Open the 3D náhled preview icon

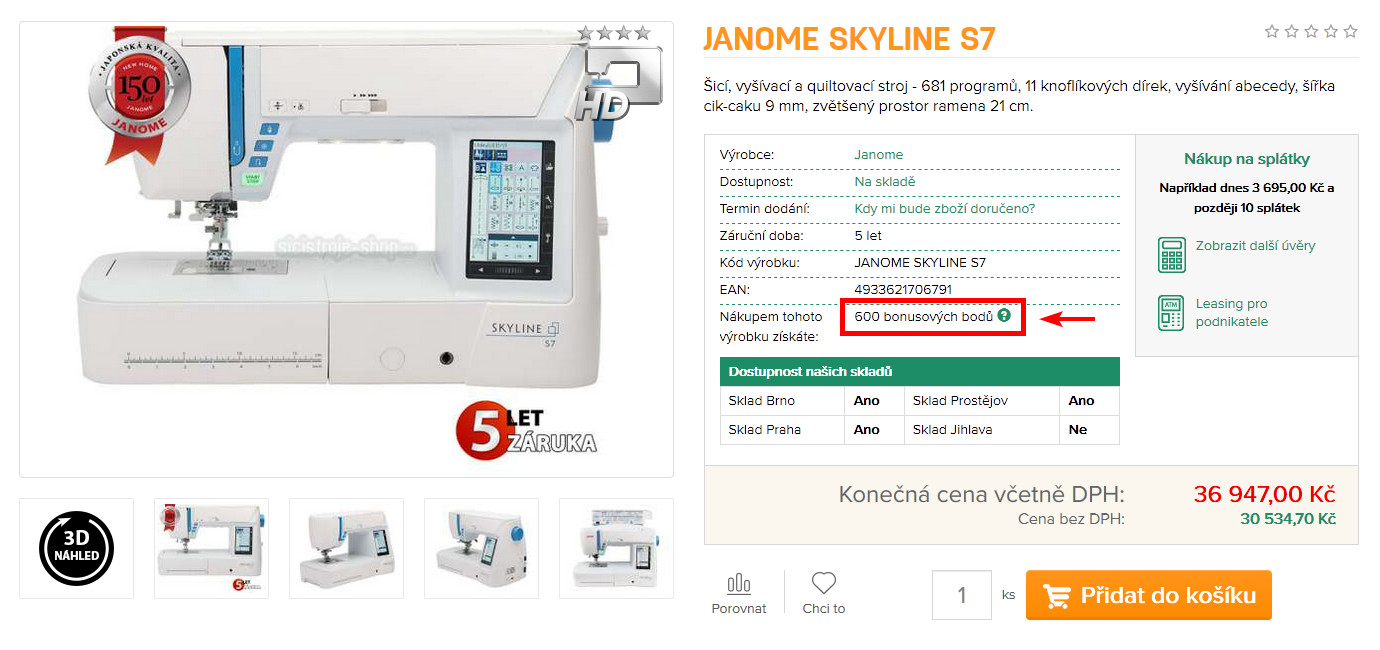click(x=76, y=548)
